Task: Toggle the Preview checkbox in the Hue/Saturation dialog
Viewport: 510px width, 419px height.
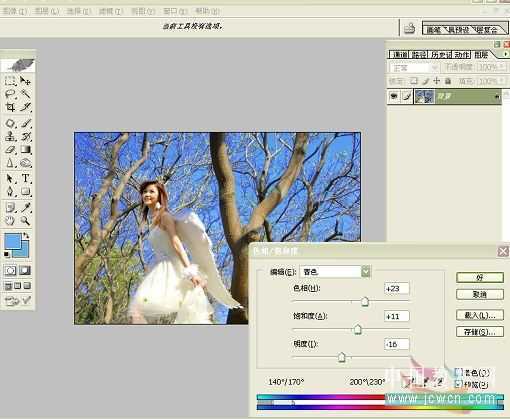Action: tap(459, 384)
